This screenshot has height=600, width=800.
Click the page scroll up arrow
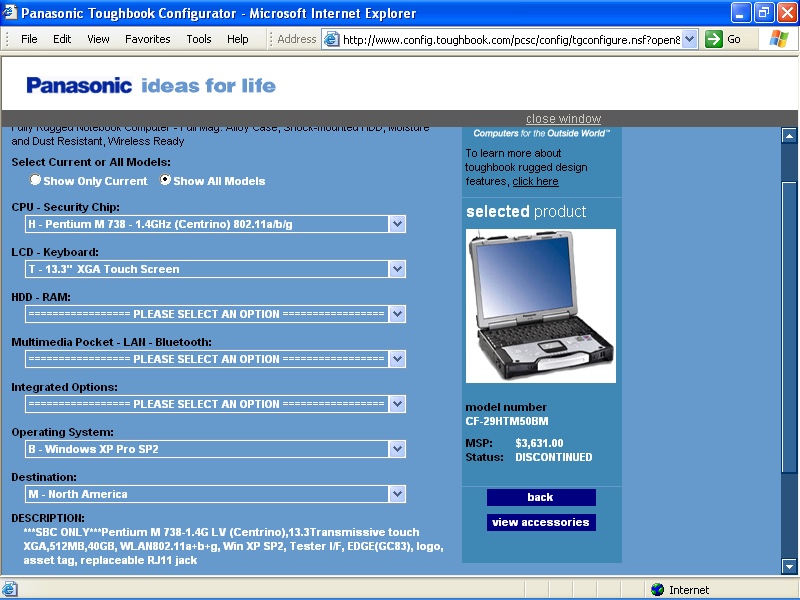[789, 136]
